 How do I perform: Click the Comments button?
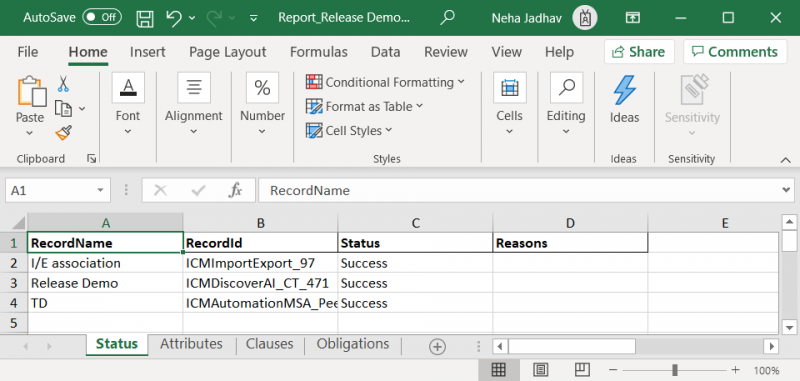735,52
